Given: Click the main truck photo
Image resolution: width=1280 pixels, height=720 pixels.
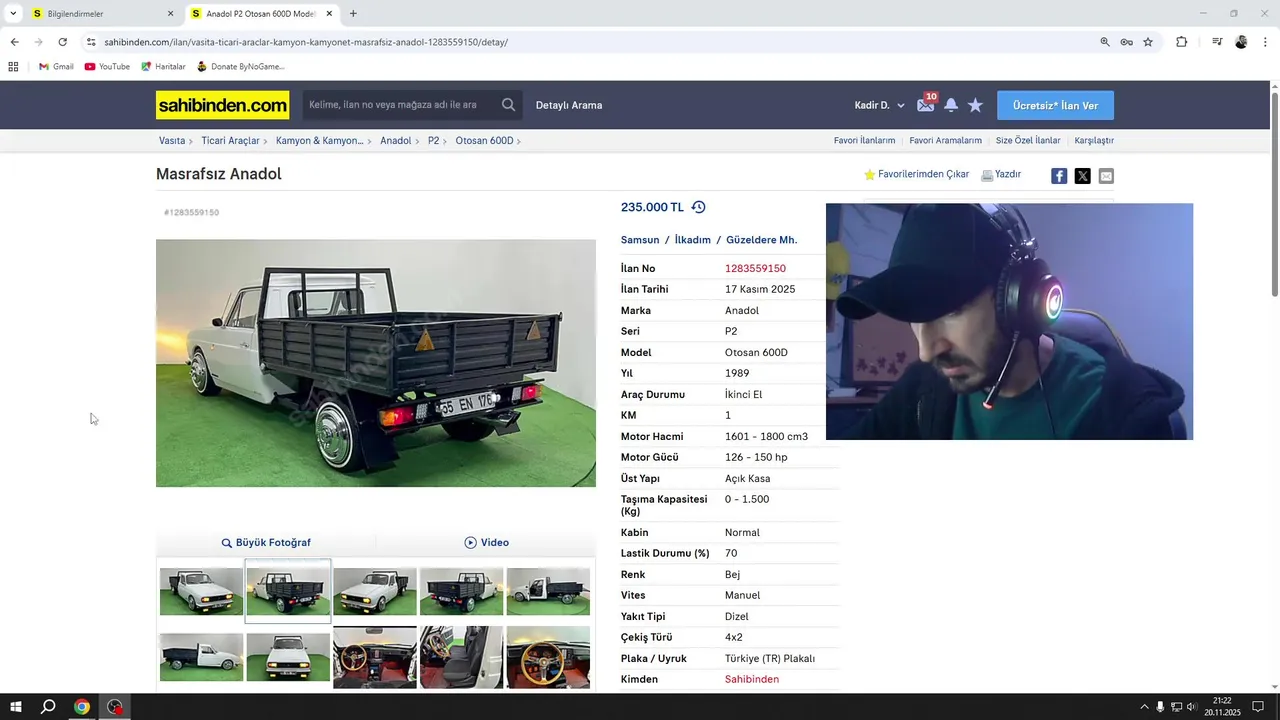Looking at the screenshot, I should point(376,363).
